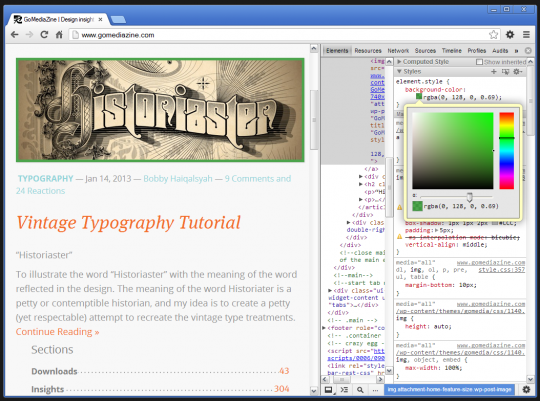This screenshot has width=540, height=401.
Task: Click the breadcrumb ellipsis button
Action: [x=375, y=390]
